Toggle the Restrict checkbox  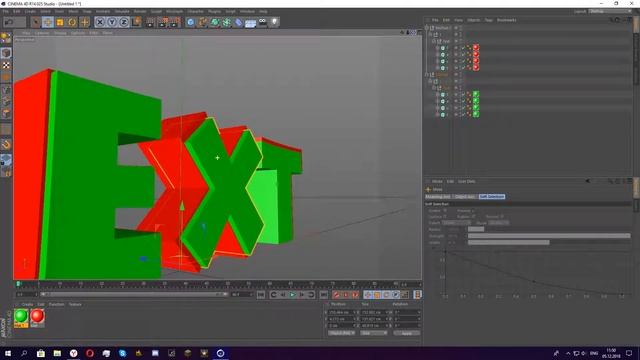pyautogui.click(x=502, y=217)
